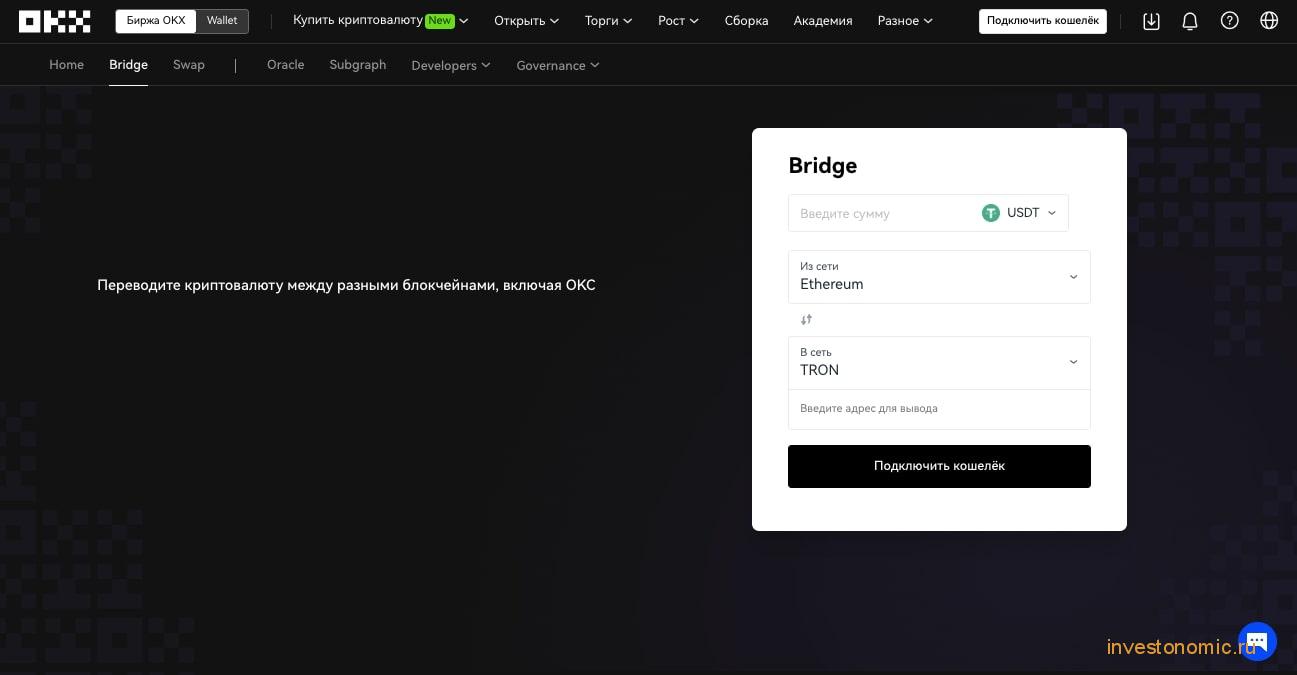Open the Из сети Ethereum dropdown
Image resolution: width=1297 pixels, height=675 pixels.
point(939,277)
